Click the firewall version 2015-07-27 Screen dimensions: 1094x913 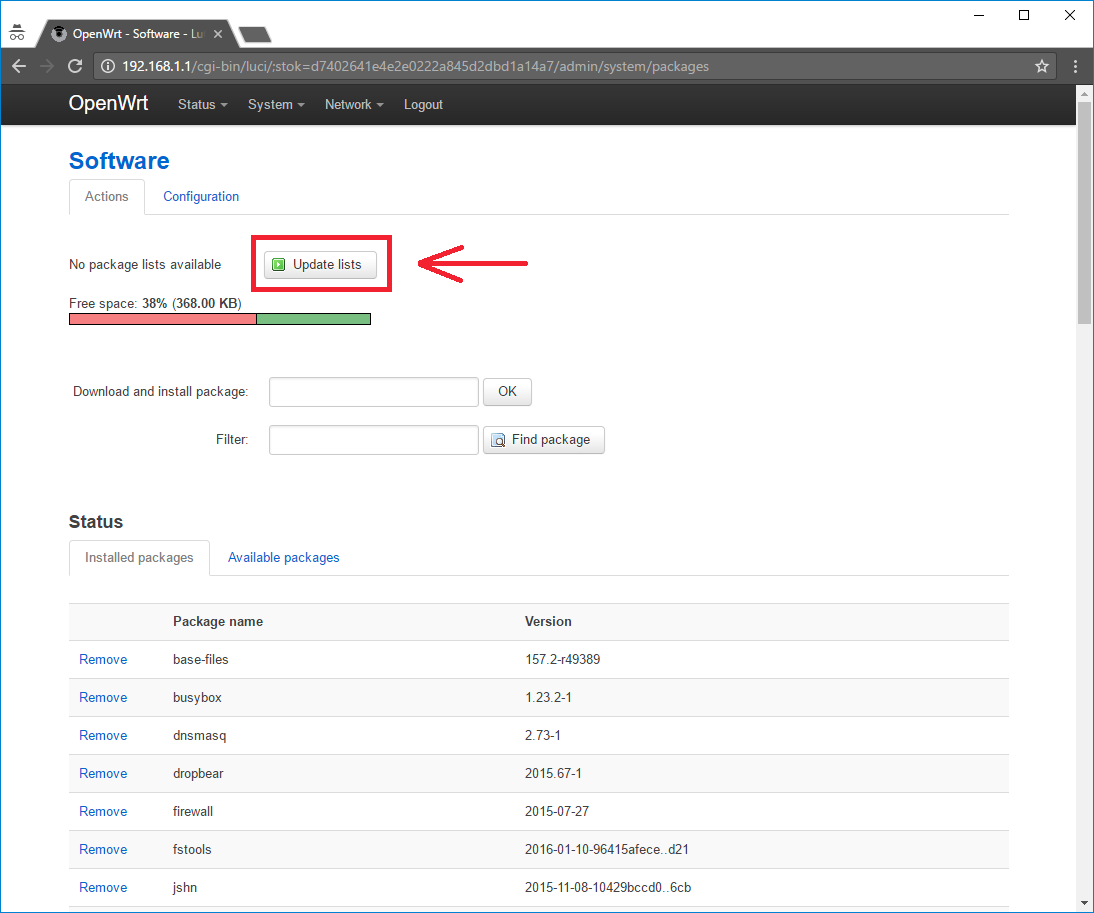coord(557,812)
